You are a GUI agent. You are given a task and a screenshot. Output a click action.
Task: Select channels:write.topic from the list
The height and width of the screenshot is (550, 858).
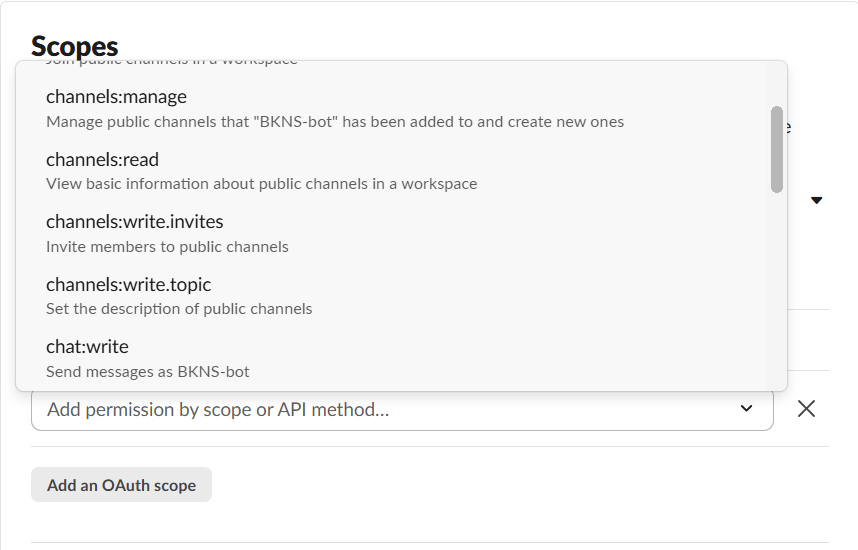[x=391, y=296]
